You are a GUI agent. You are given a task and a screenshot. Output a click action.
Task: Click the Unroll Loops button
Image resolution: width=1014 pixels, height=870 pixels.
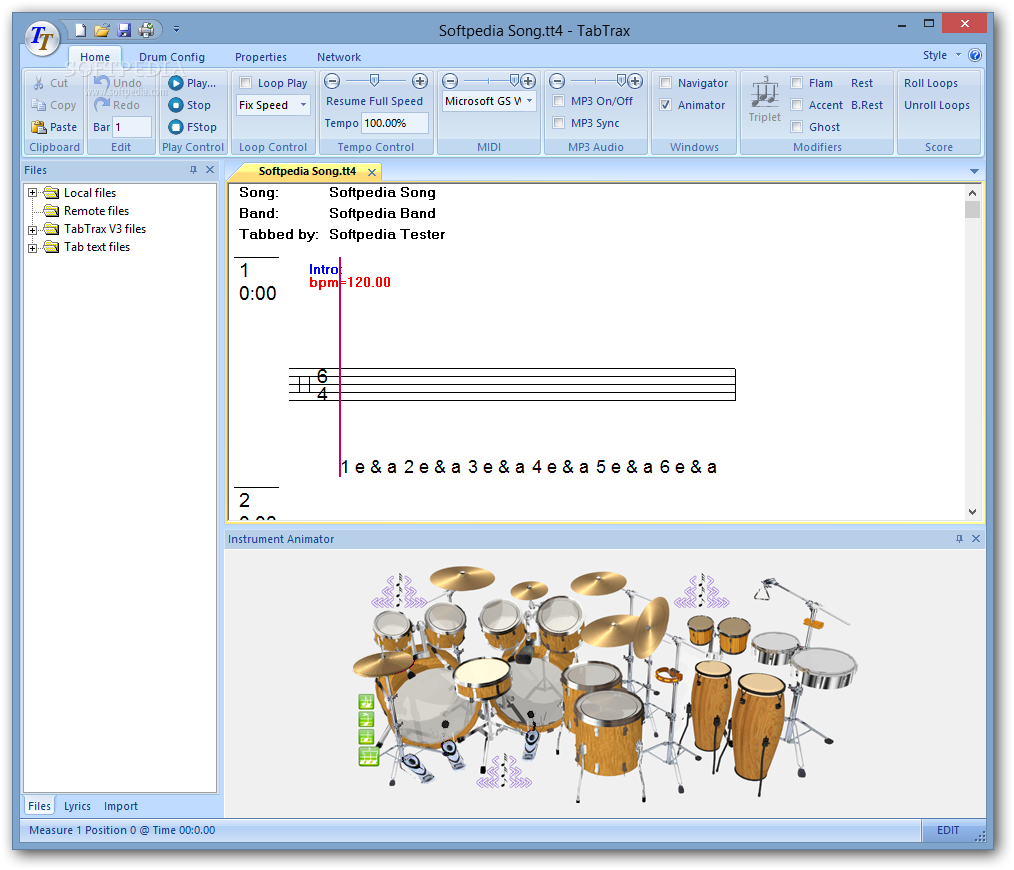(936, 105)
